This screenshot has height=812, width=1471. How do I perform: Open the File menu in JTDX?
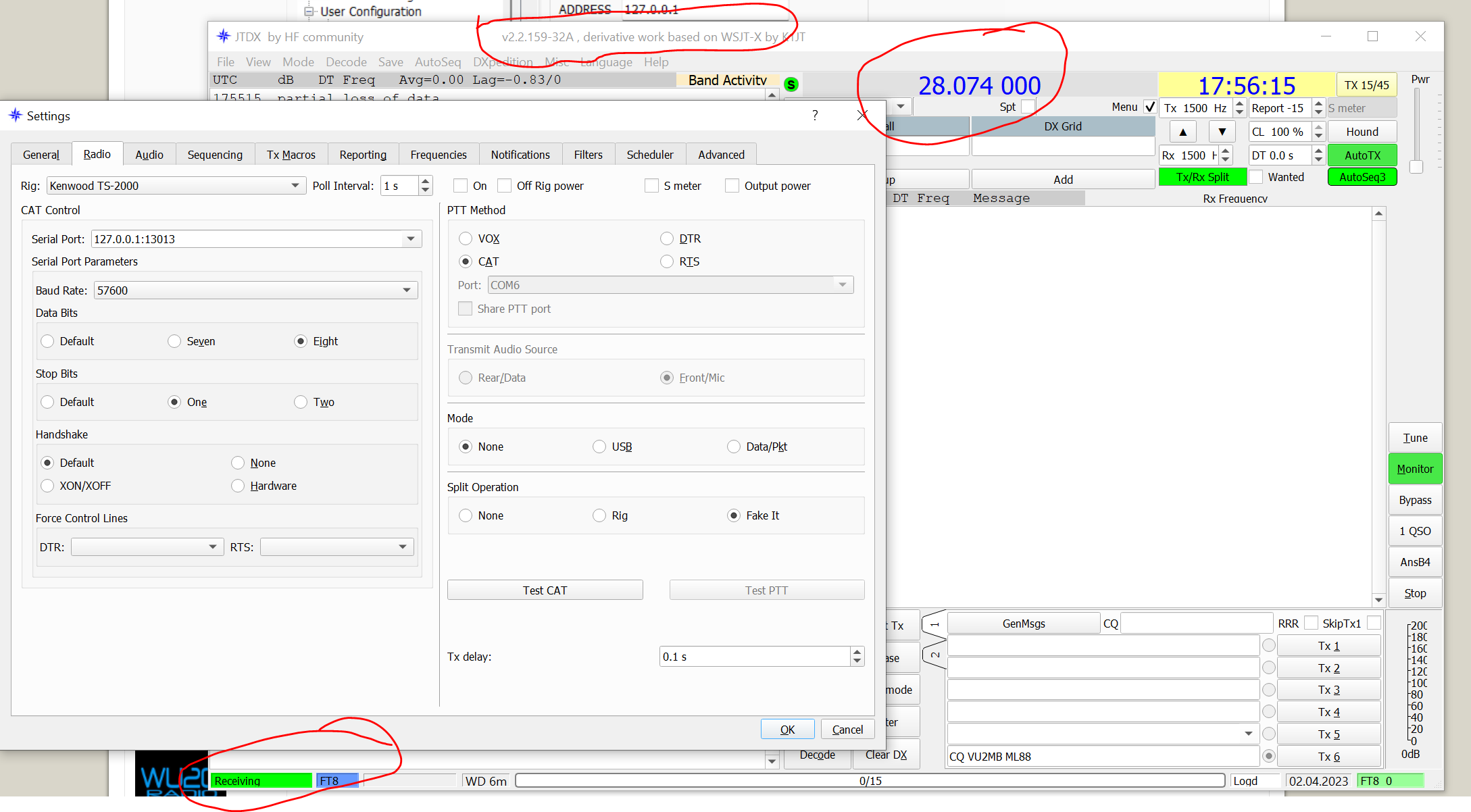pyautogui.click(x=226, y=62)
